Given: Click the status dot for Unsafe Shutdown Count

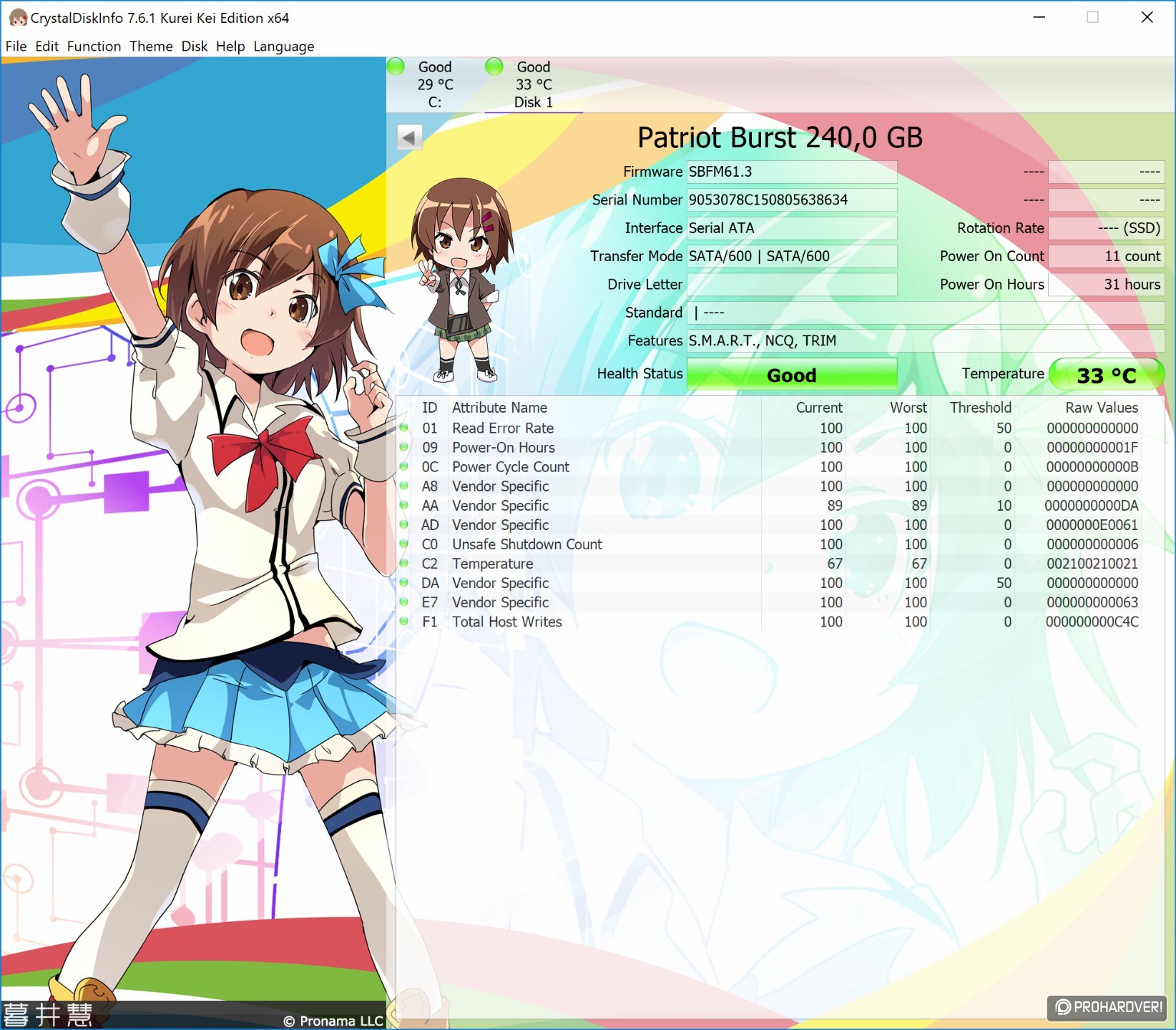Looking at the screenshot, I should pos(404,544).
